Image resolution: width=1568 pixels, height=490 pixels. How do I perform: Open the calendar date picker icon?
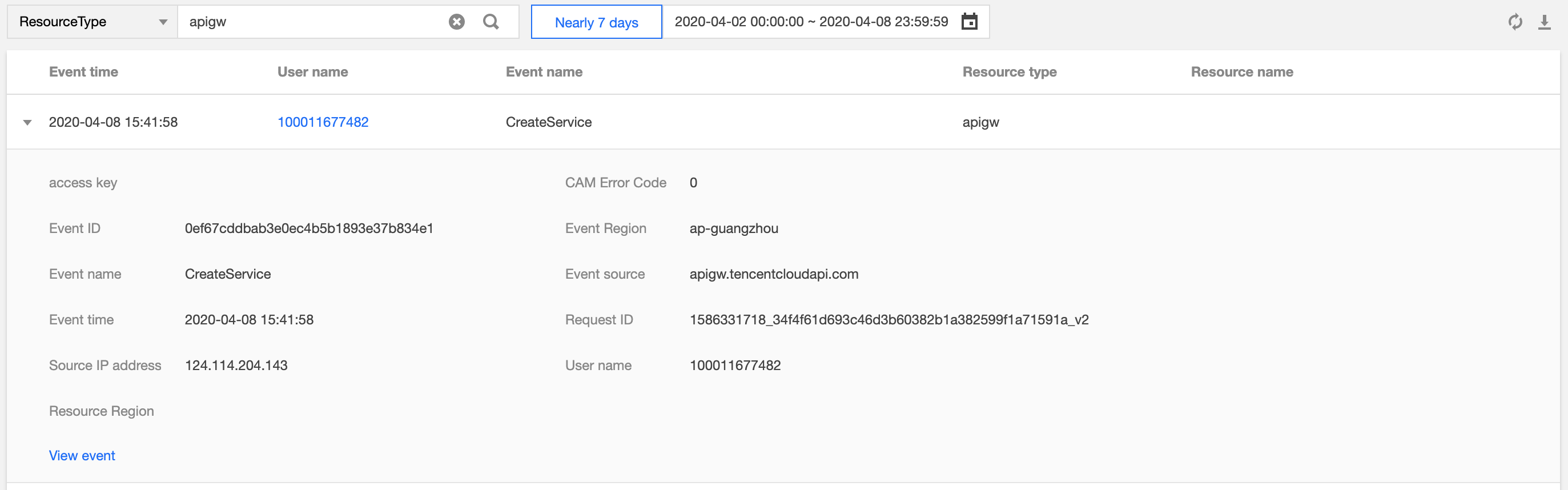pyautogui.click(x=969, y=22)
